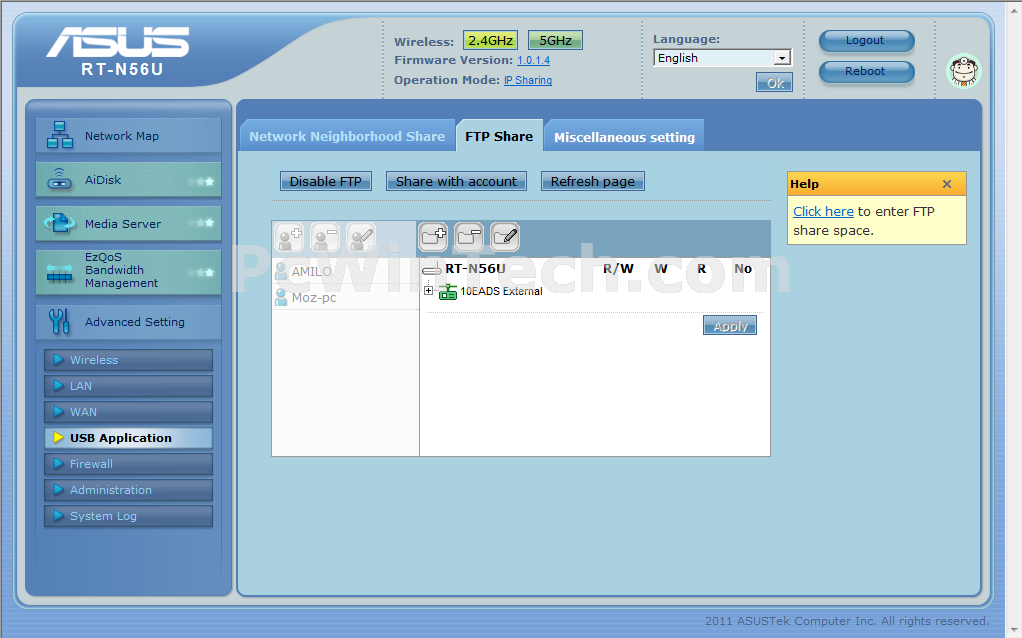Select the USB Application menu item
The width and height of the screenshot is (1022, 638).
(x=128, y=438)
